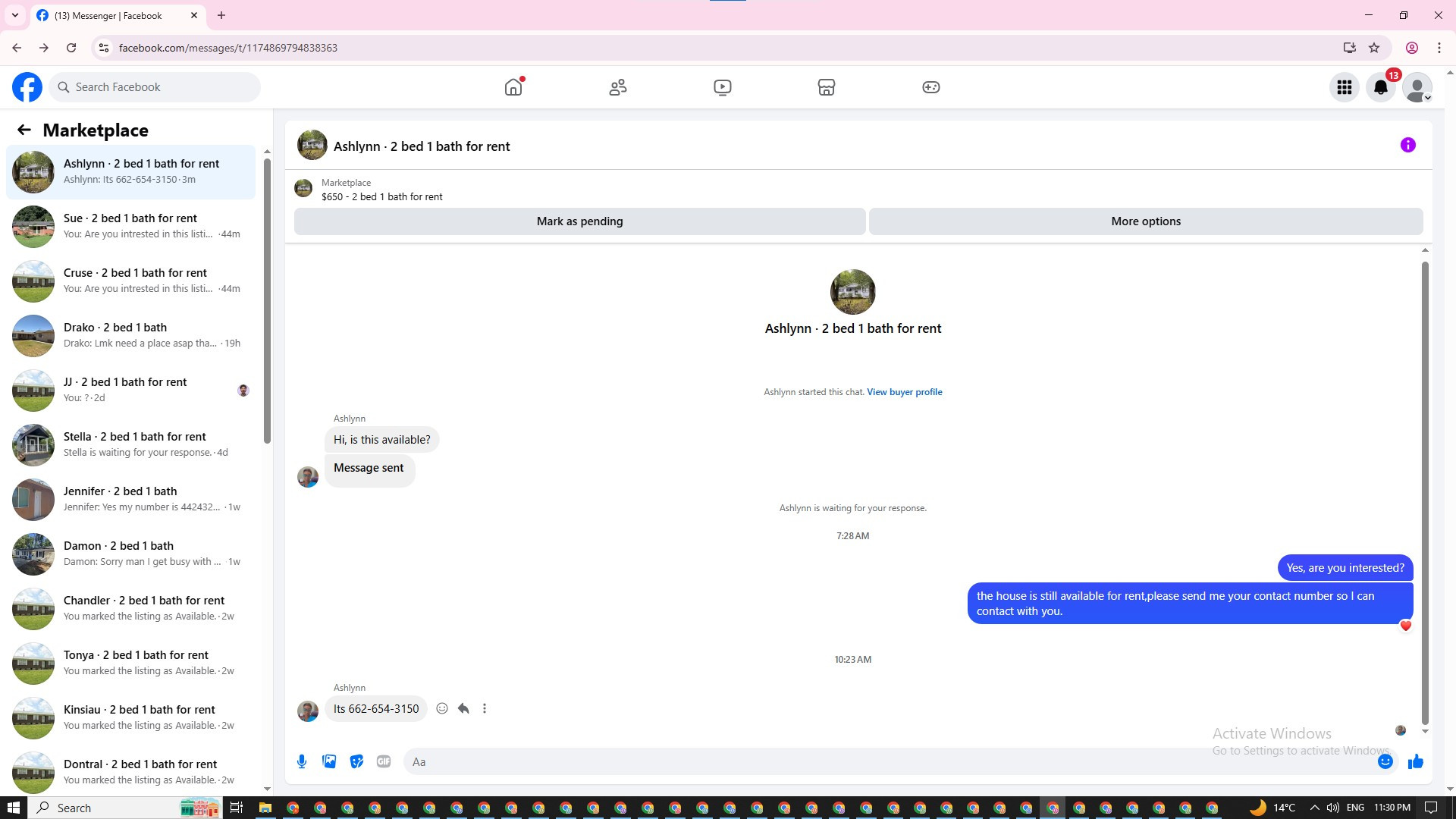1456x819 pixels.
Task: React to Ashlynn's phone number message
Action: pos(442,708)
